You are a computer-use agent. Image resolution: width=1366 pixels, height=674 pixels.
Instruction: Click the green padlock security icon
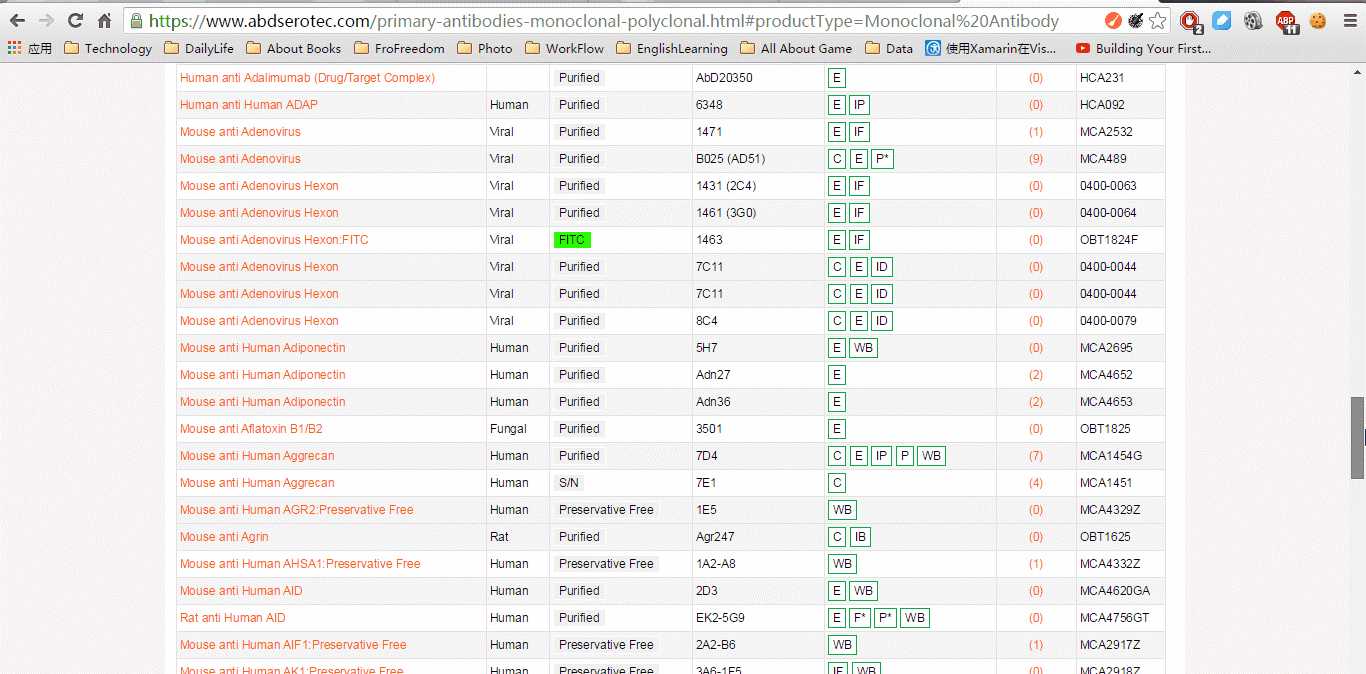click(137, 20)
